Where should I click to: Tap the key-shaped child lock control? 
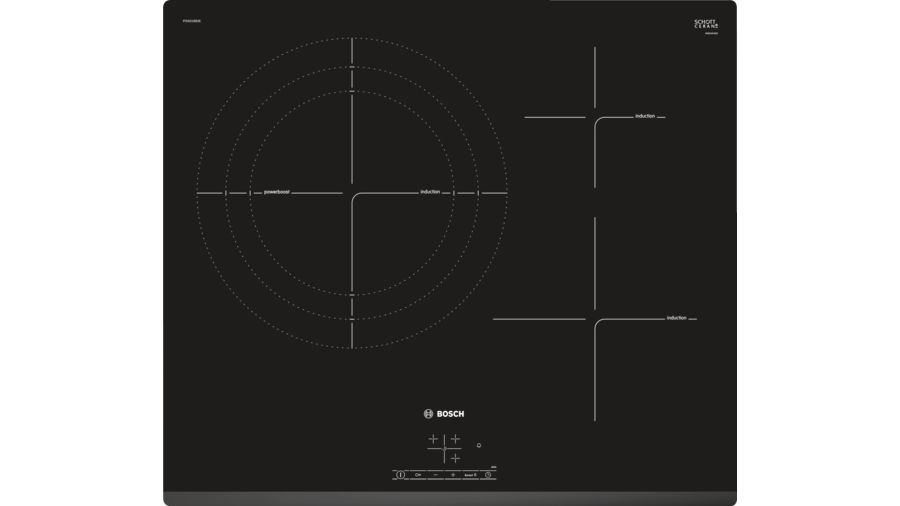(418, 475)
